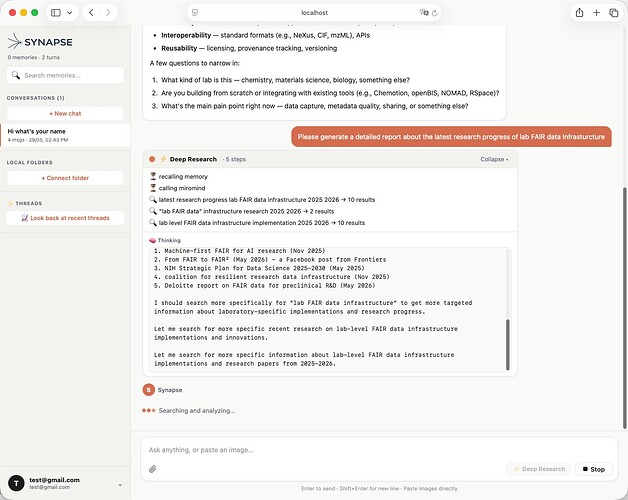Click the paperclip attachment icon
Screen dimensions: 628x500
coord(153,469)
